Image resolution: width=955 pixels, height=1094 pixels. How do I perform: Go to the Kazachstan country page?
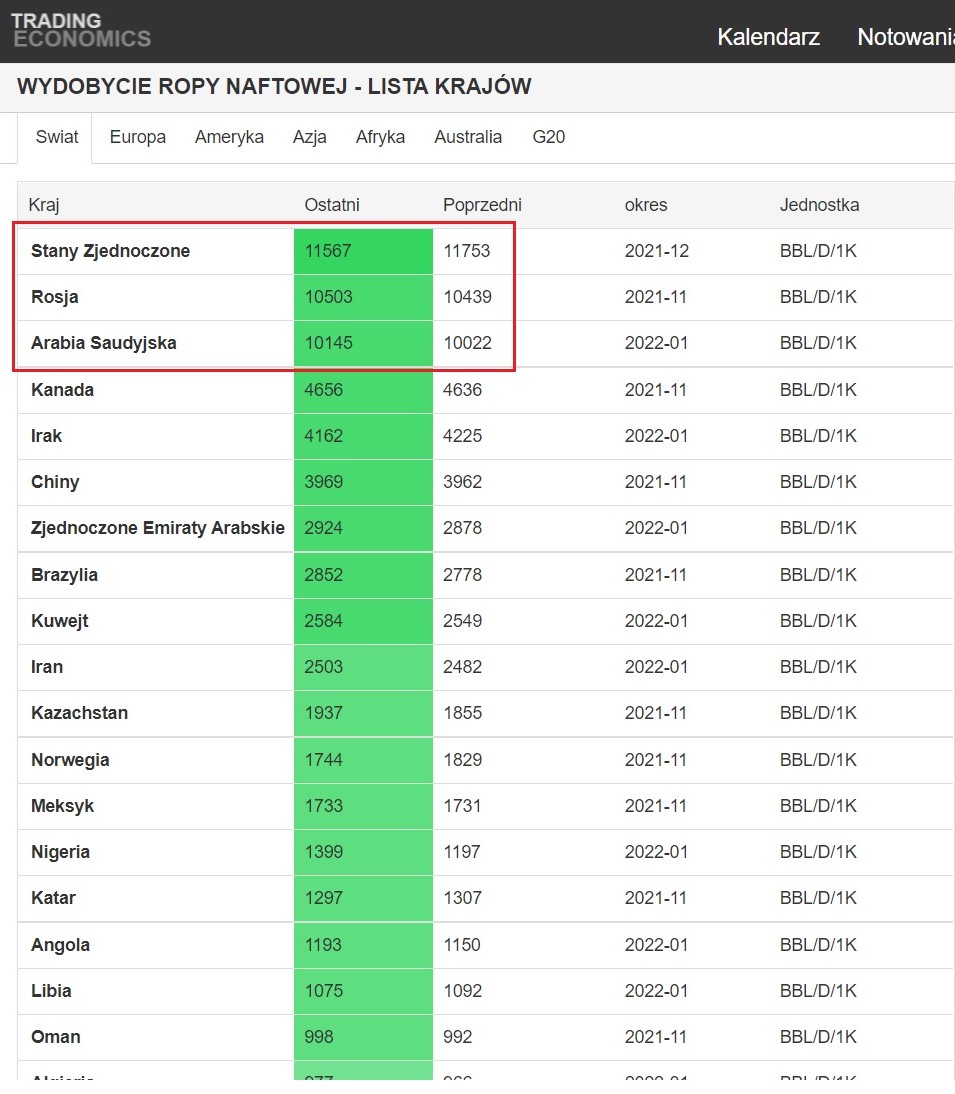80,713
